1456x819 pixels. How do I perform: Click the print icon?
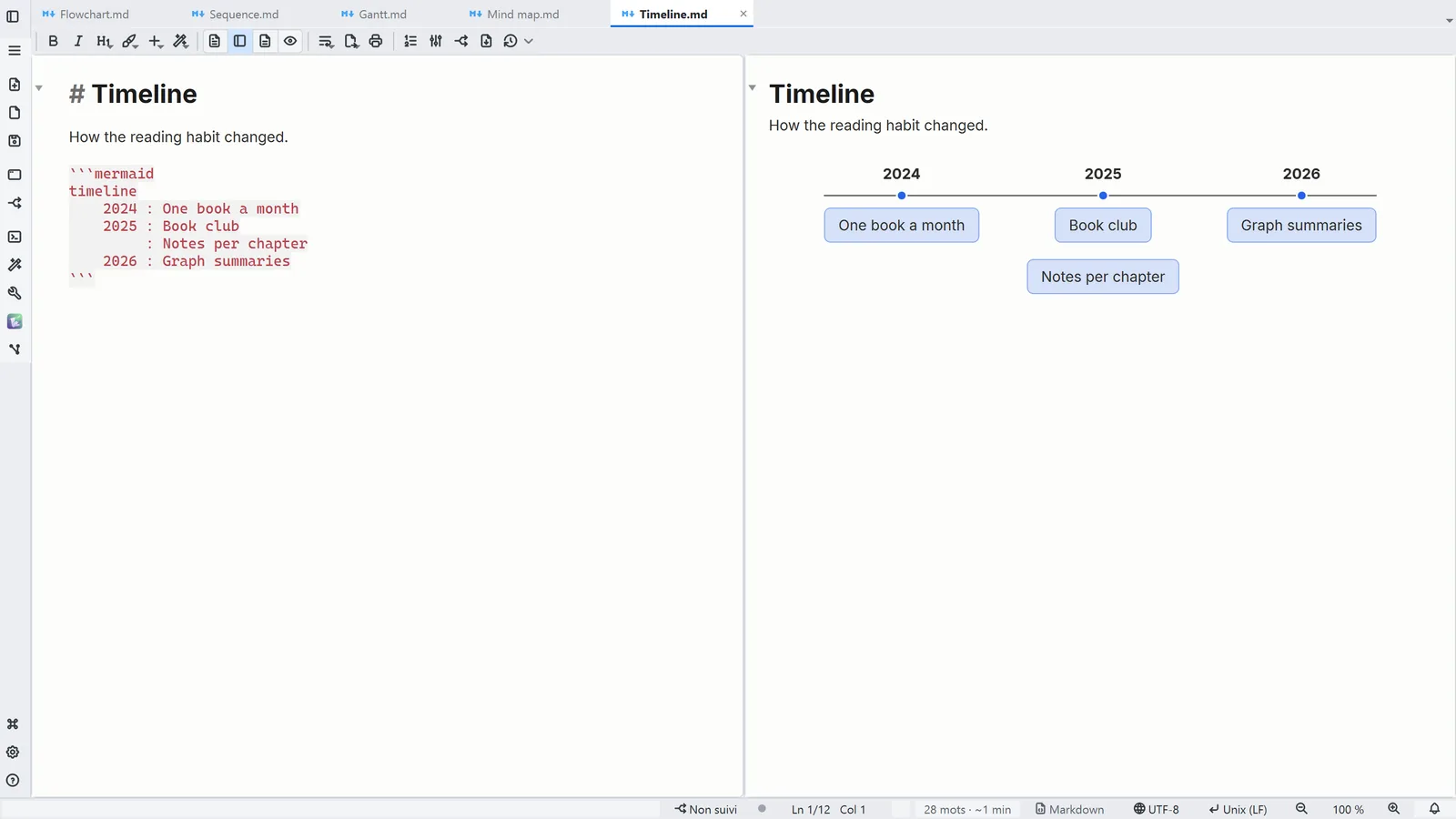tap(376, 41)
